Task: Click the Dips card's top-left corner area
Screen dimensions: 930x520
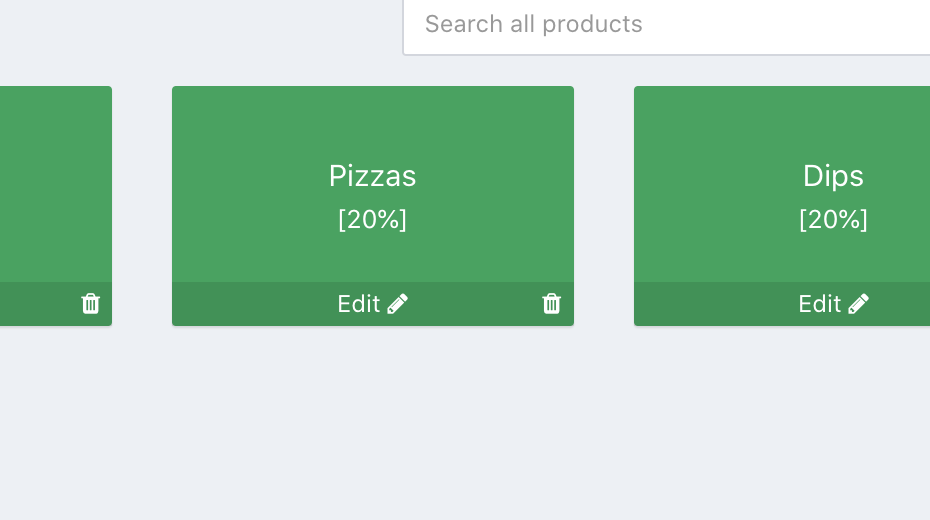Action: [x=652, y=102]
